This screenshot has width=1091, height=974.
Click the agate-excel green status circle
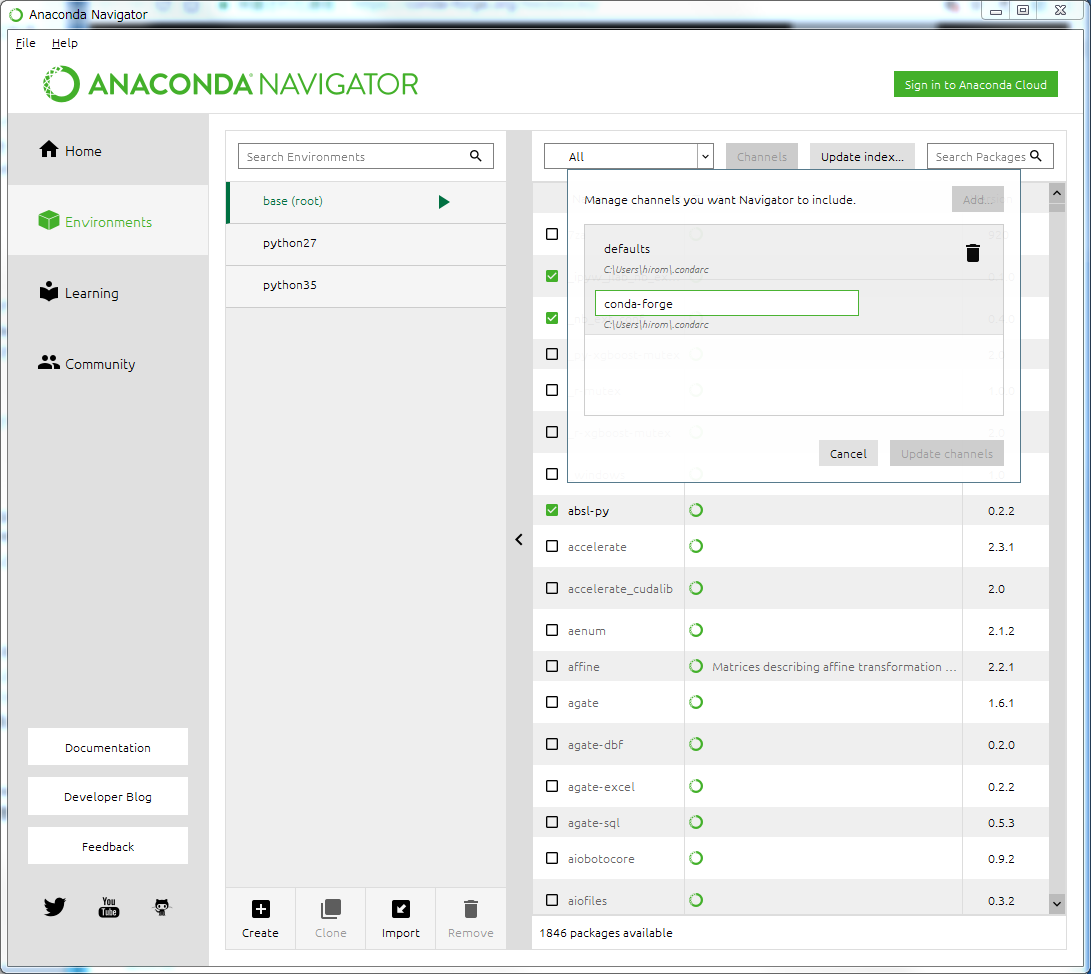[x=696, y=785]
